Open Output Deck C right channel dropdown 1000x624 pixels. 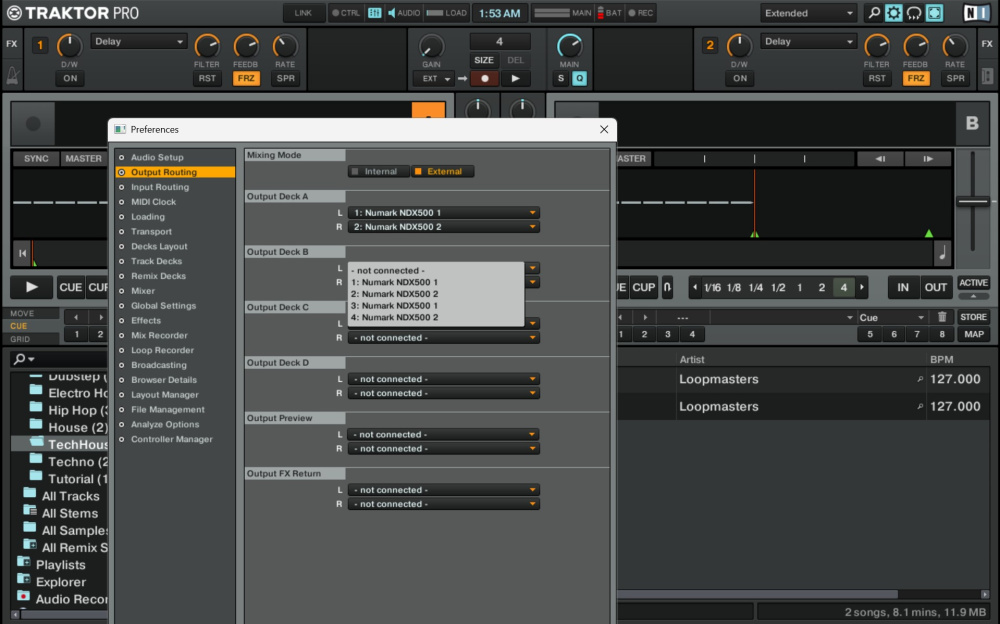coord(444,338)
